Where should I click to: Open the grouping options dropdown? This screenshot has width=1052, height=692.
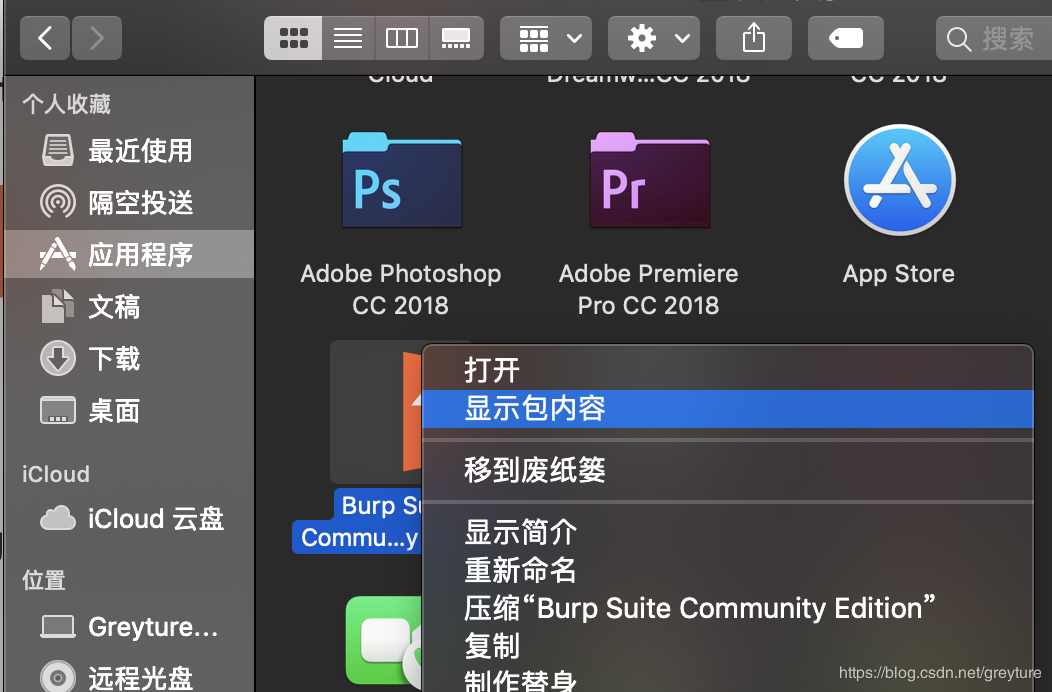pyautogui.click(x=545, y=38)
